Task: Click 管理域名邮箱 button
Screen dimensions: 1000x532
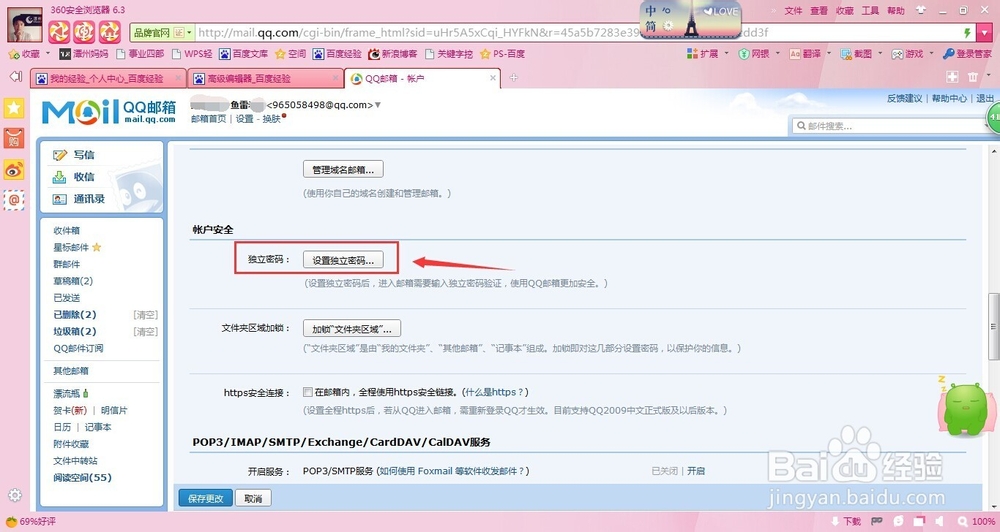Action: pos(343,170)
